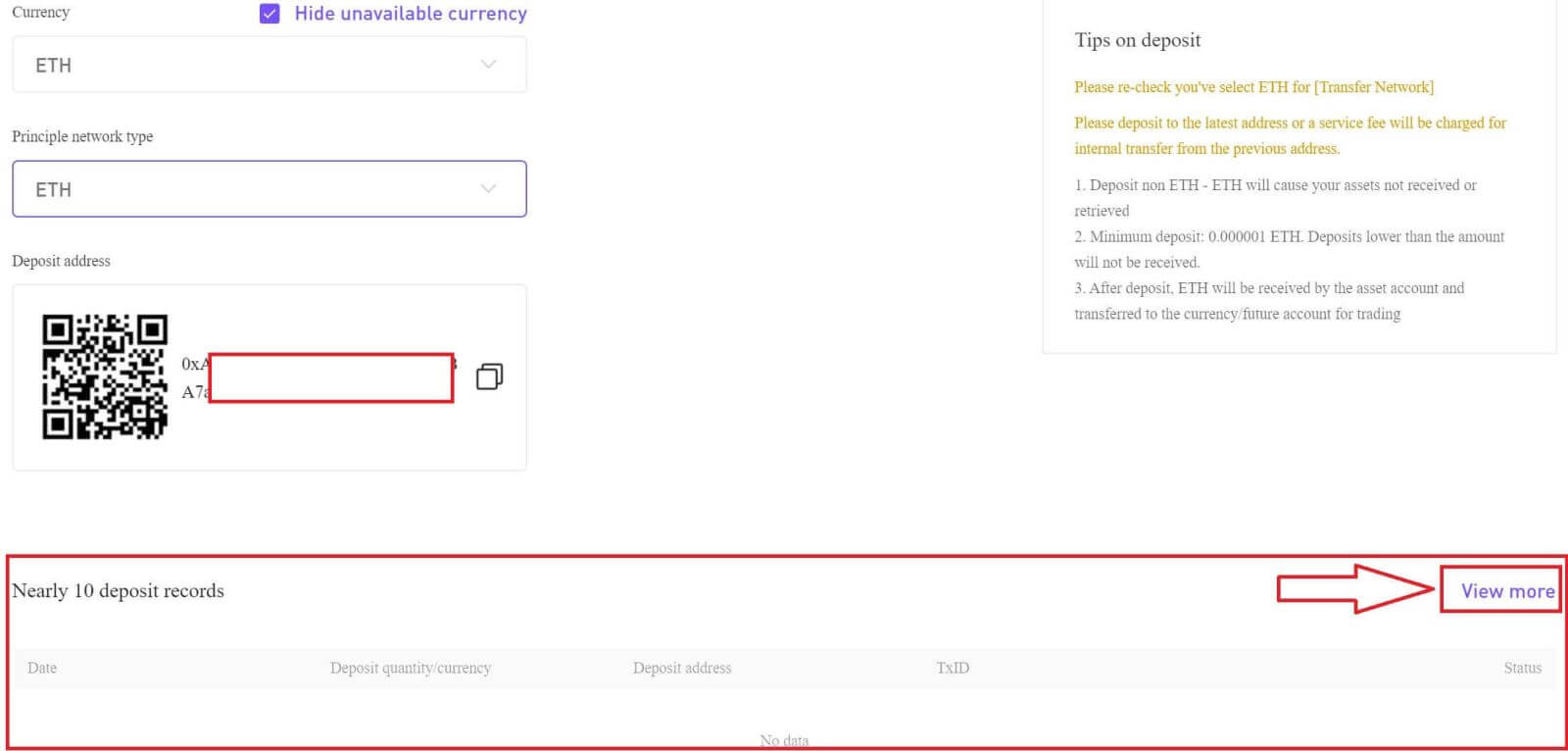Uncheck the Hide unavailable currency checkbox
The width and height of the screenshot is (1568, 751).
point(269,14)
